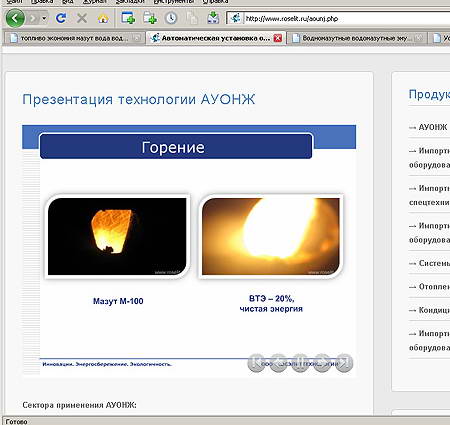Close the 'топливо экономия мазут' tab
Screen dimensions: 450x425
coord(136,38)
